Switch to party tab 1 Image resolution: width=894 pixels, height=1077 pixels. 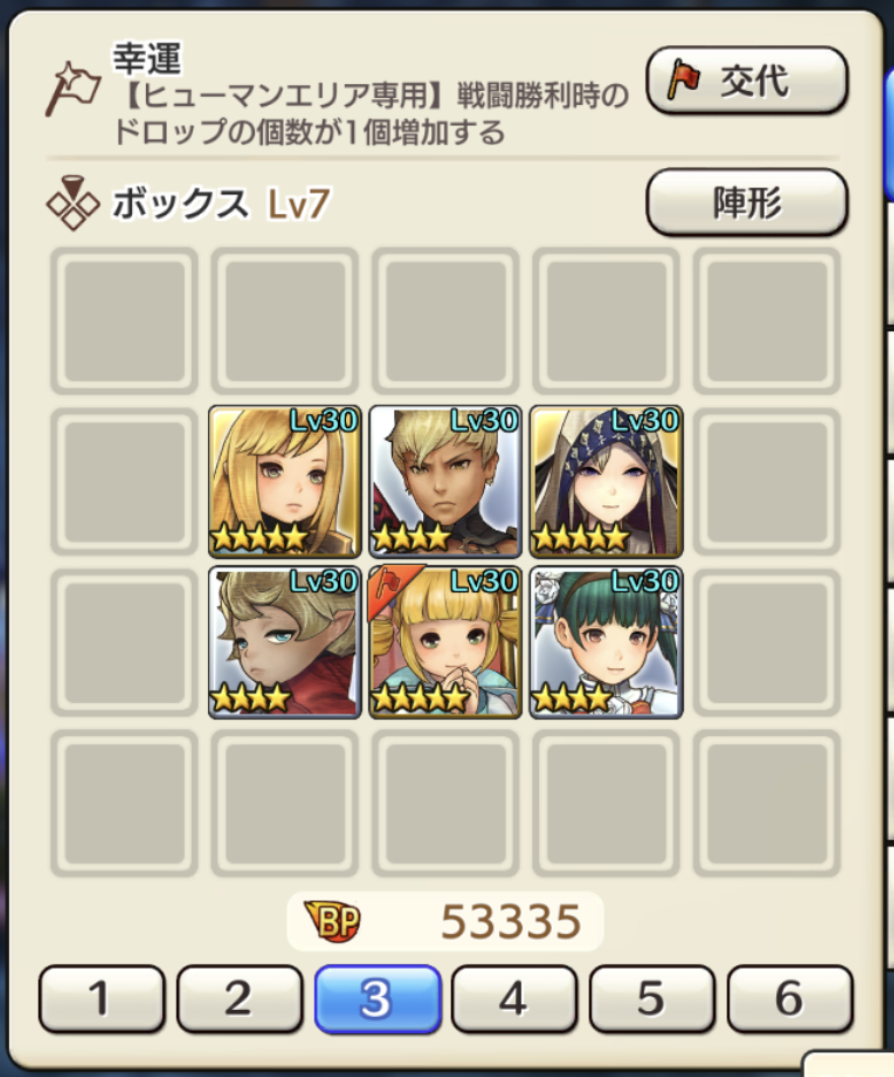tap(102, 998)
